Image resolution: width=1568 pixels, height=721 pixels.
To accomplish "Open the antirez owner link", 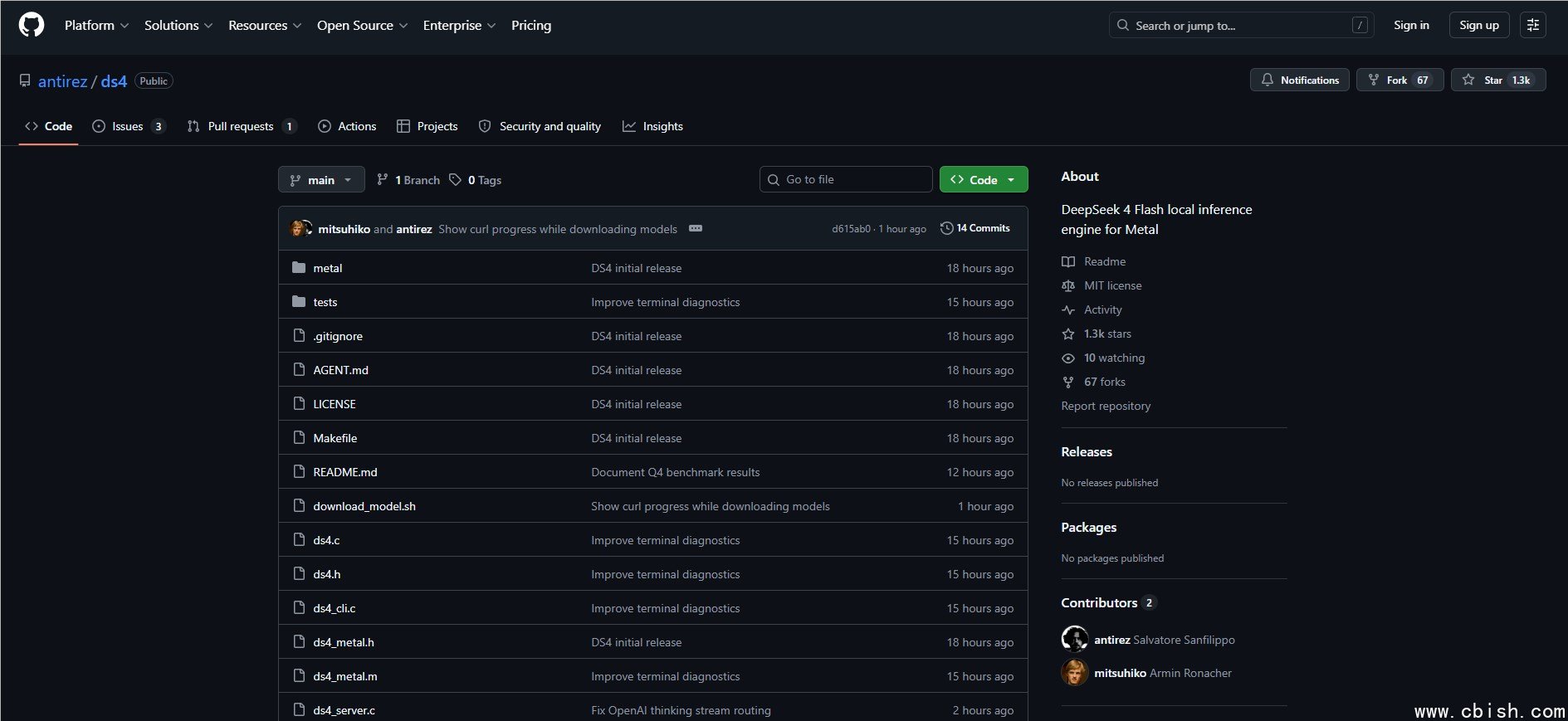I will pos(62,81).
